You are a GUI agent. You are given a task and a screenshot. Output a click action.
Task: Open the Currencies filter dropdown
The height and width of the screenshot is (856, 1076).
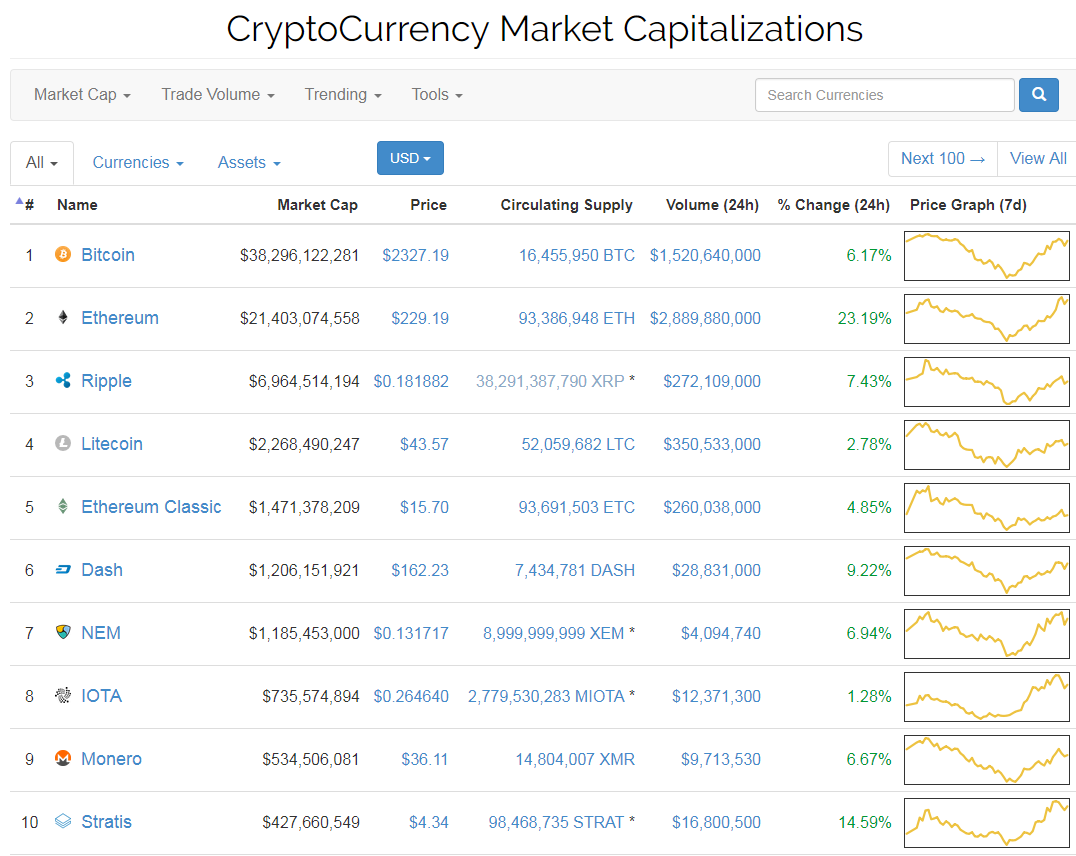click(x=138, y=163)
